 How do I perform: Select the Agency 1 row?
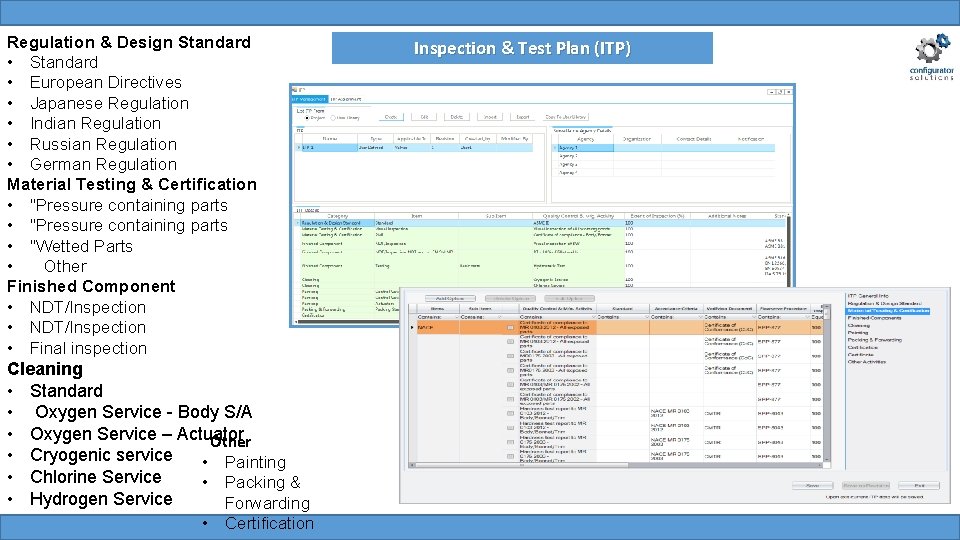pos(664,148)
